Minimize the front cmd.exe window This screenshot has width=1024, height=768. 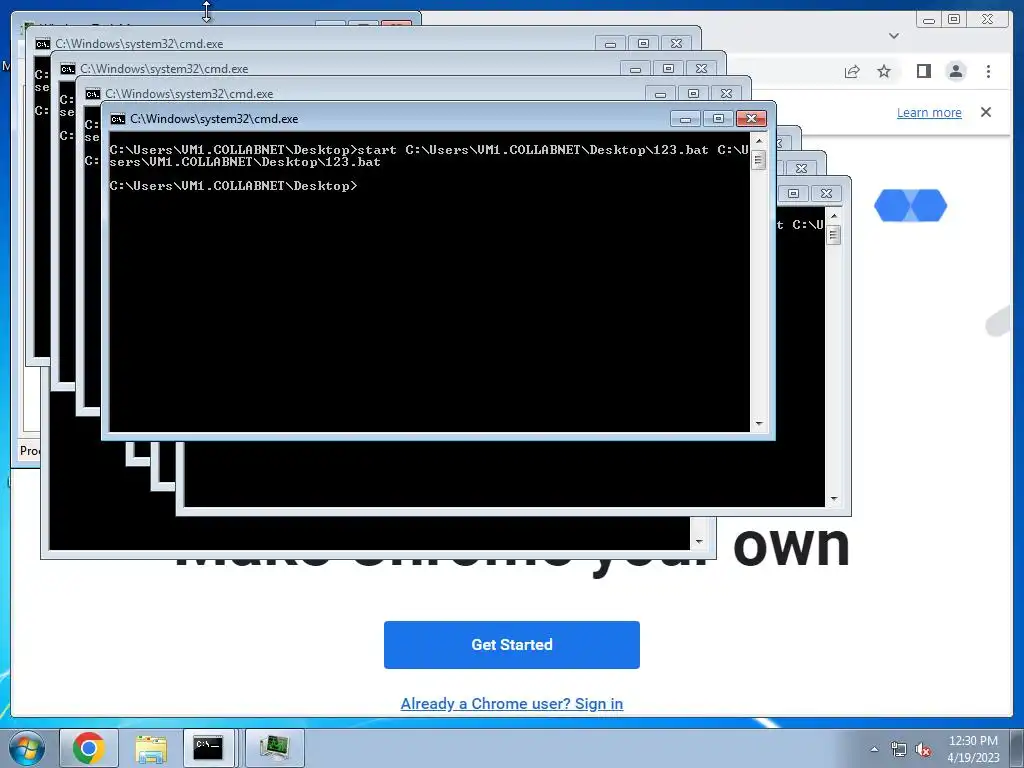(685, 118)
